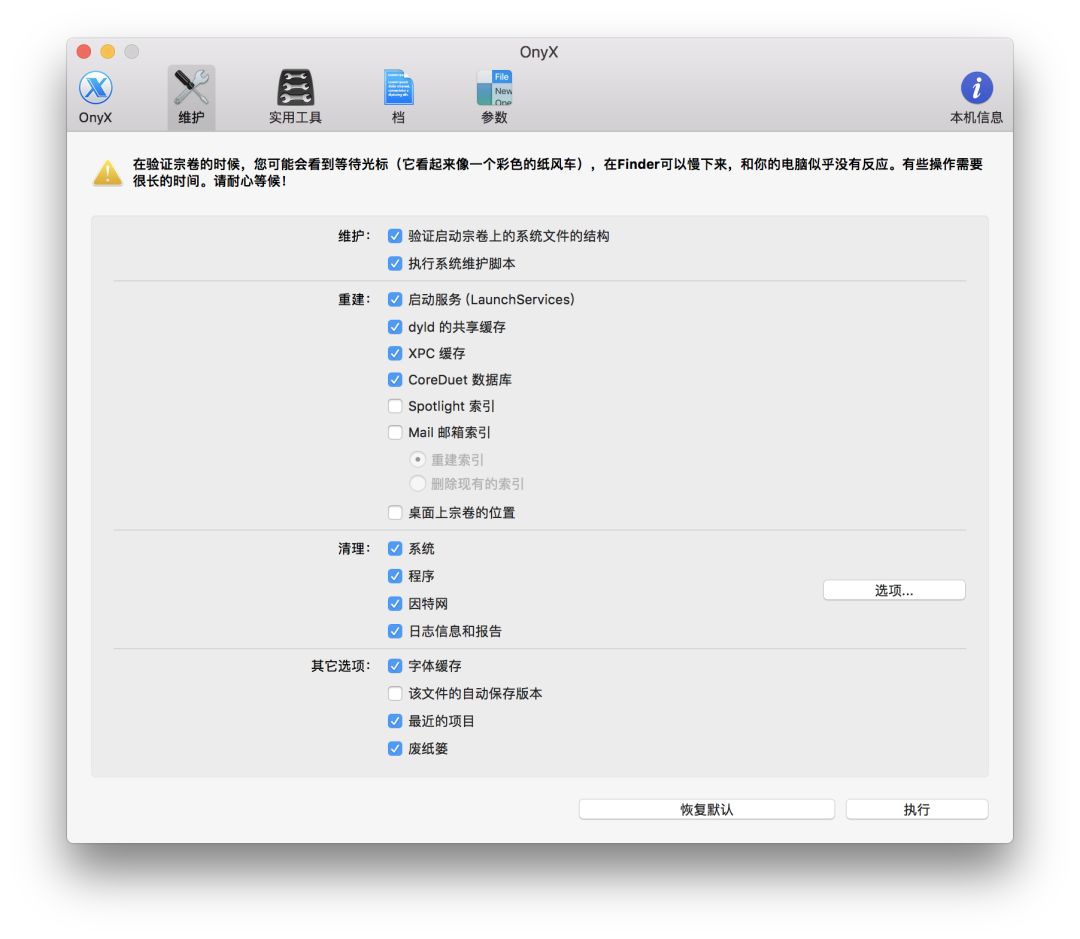Toggle 程序 cleaning checkbox

395,576
